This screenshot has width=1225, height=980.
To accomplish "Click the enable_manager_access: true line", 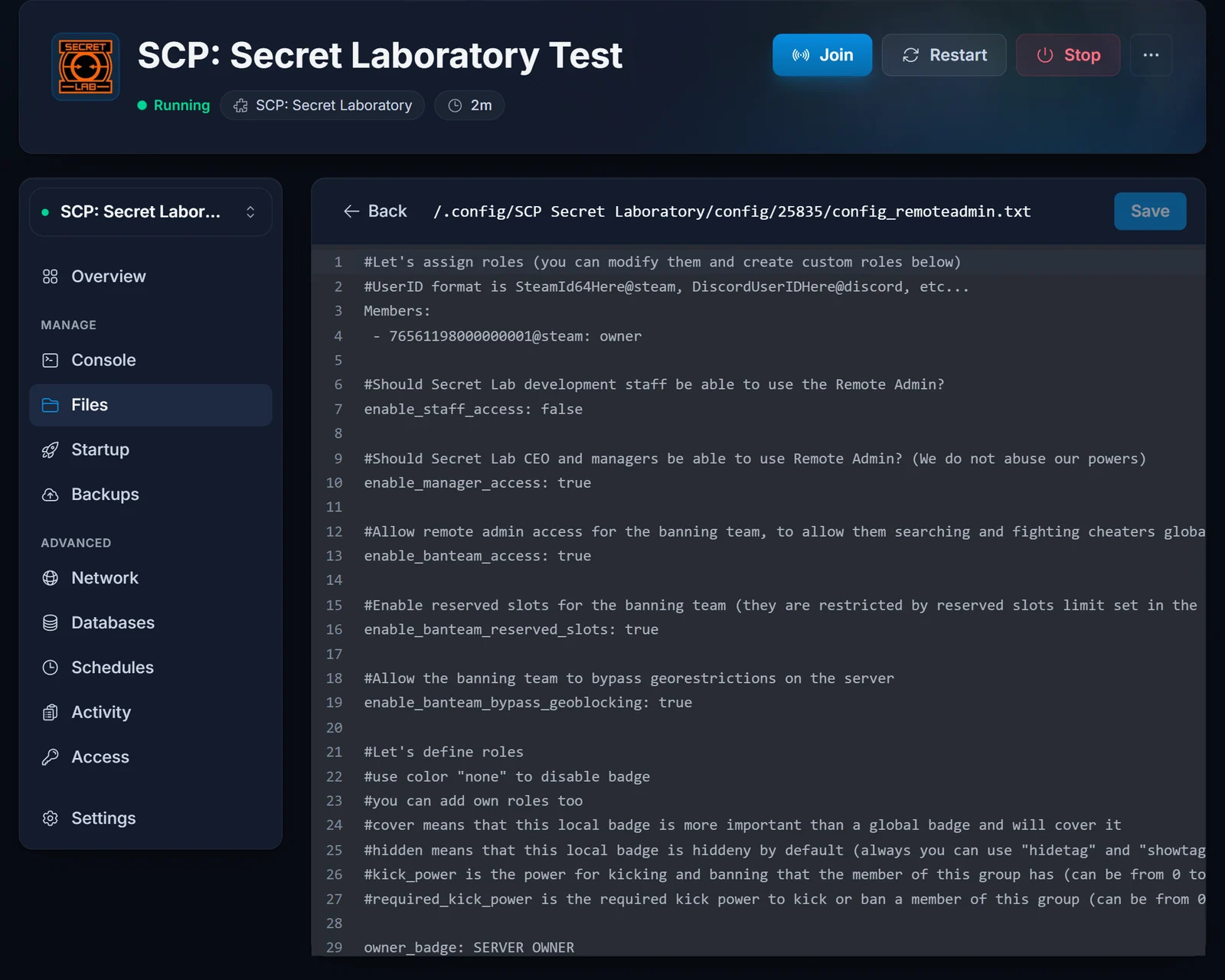I will click(x=478, y=482).
